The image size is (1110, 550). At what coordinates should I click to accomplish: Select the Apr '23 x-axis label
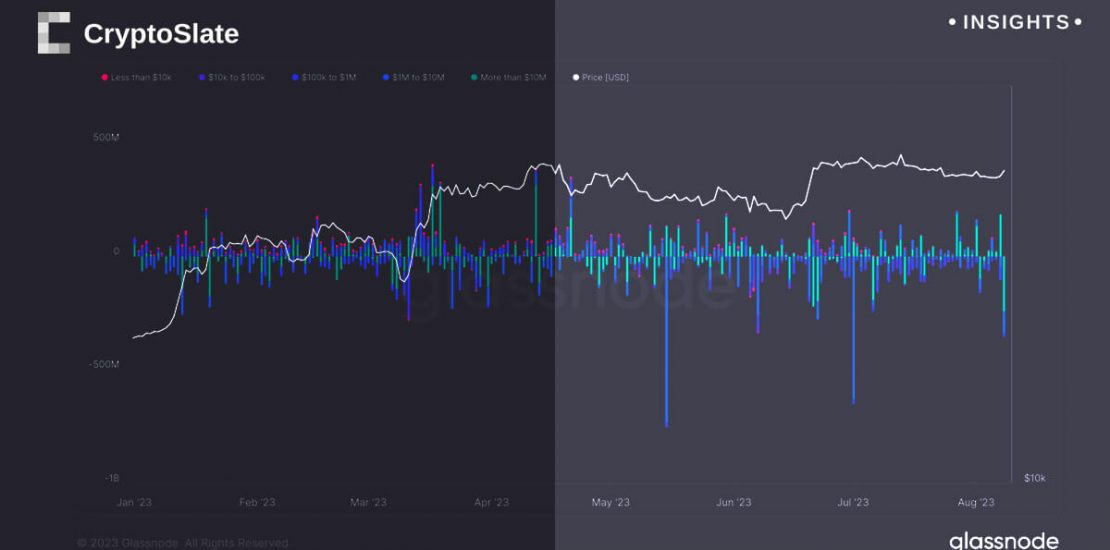click(x=490, y=502)
